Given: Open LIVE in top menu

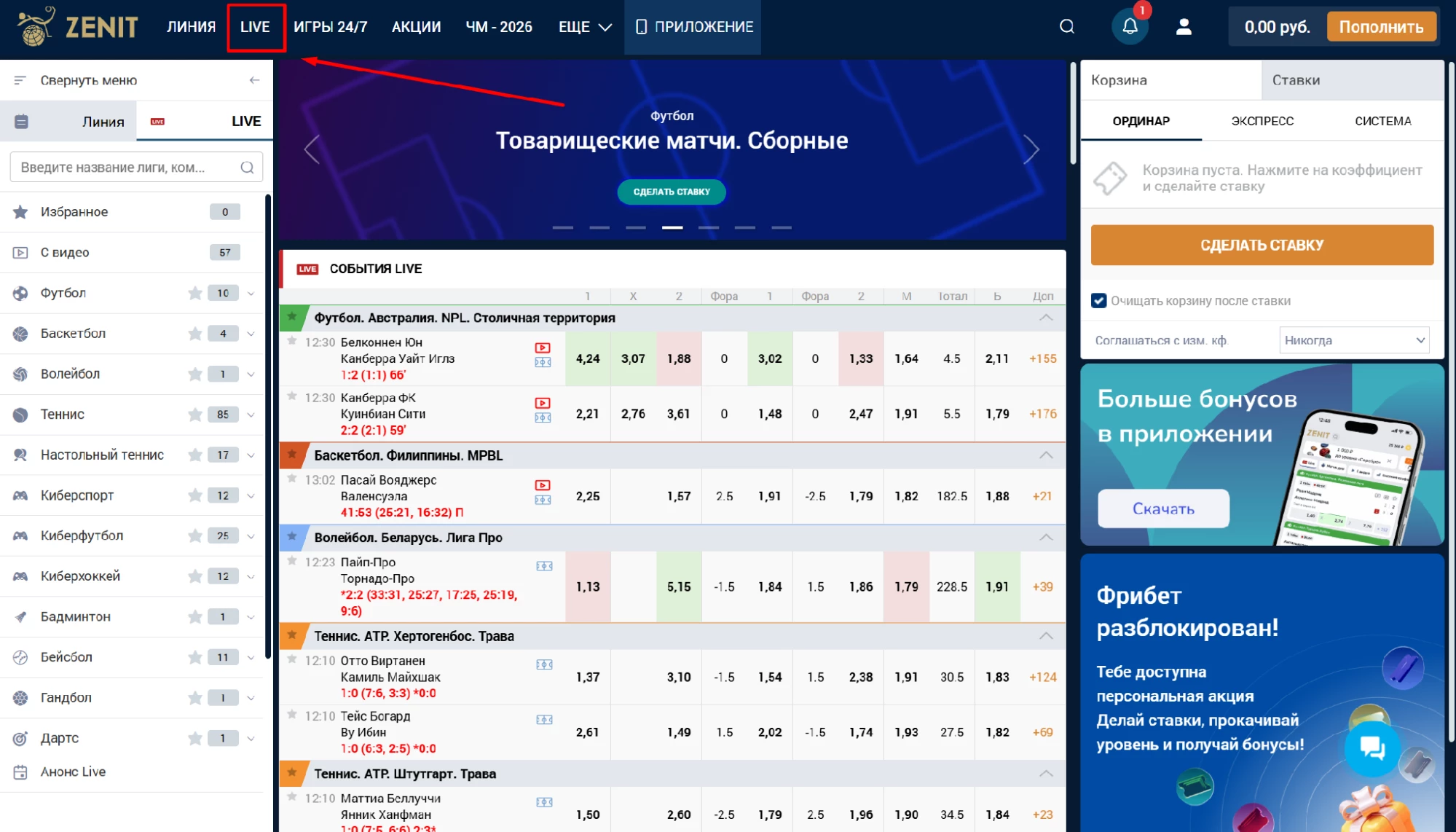Looking at the screenshot, I should tap(255, 27).
